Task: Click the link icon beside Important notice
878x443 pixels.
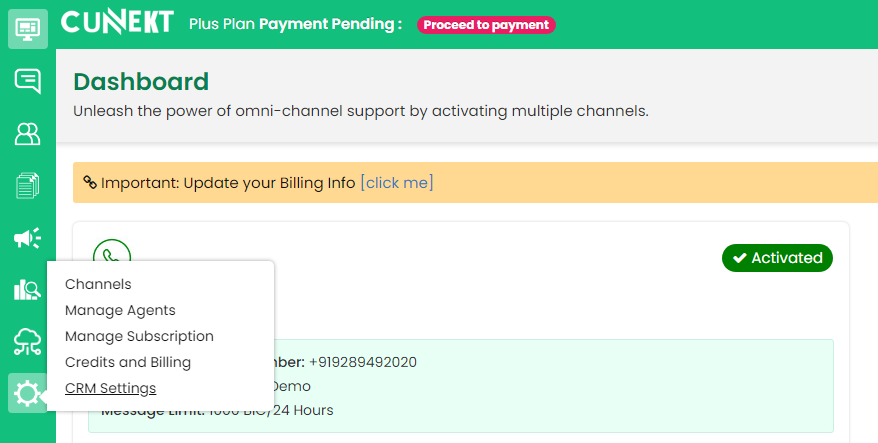Action: [90, 182]
